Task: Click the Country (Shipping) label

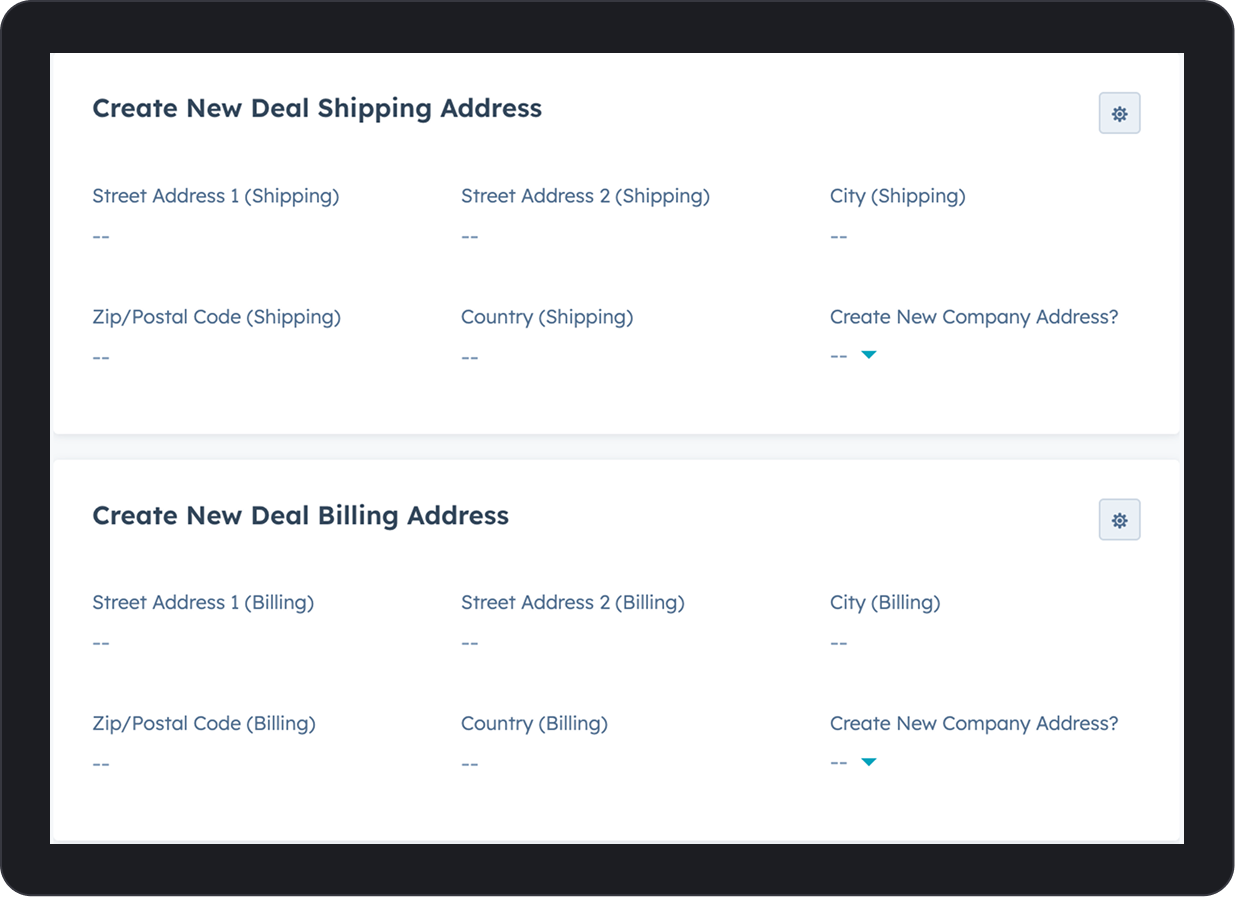Action: [x=547, y=317]
